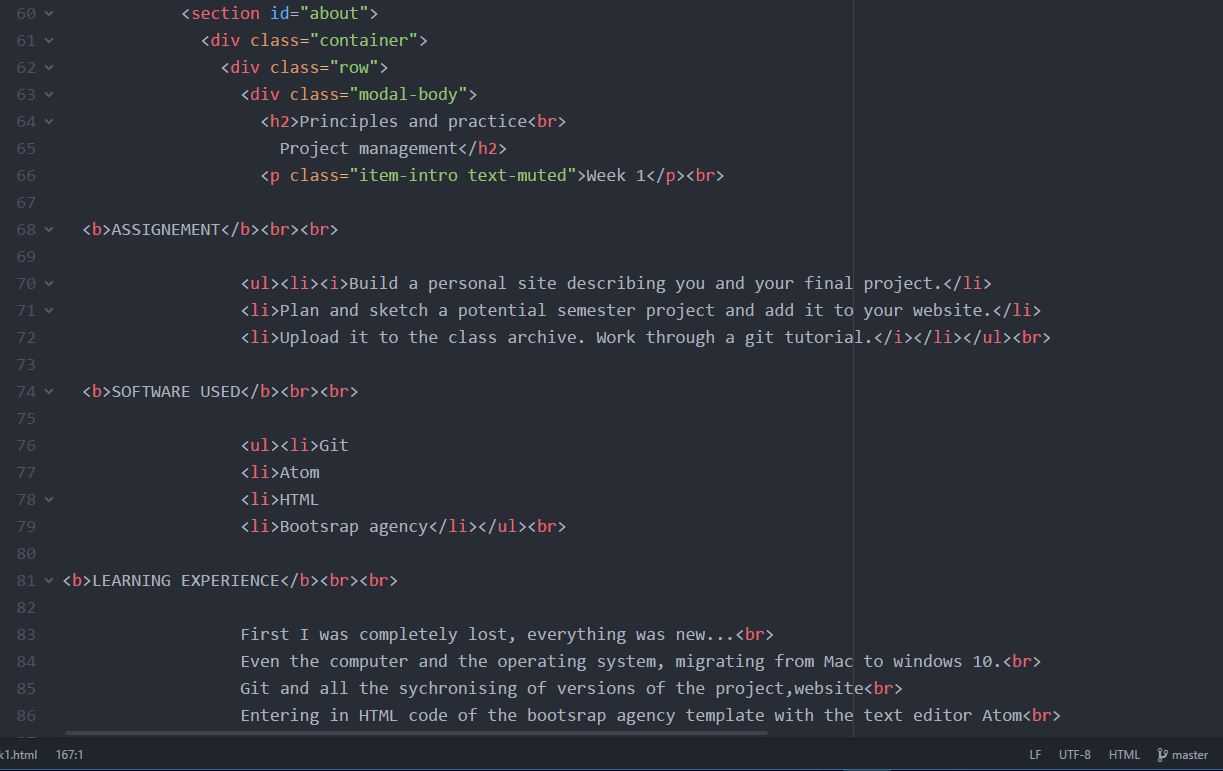1223x771 pixels.
Task: Click the file name in the status bar
Action: click(x=18, y=755)
